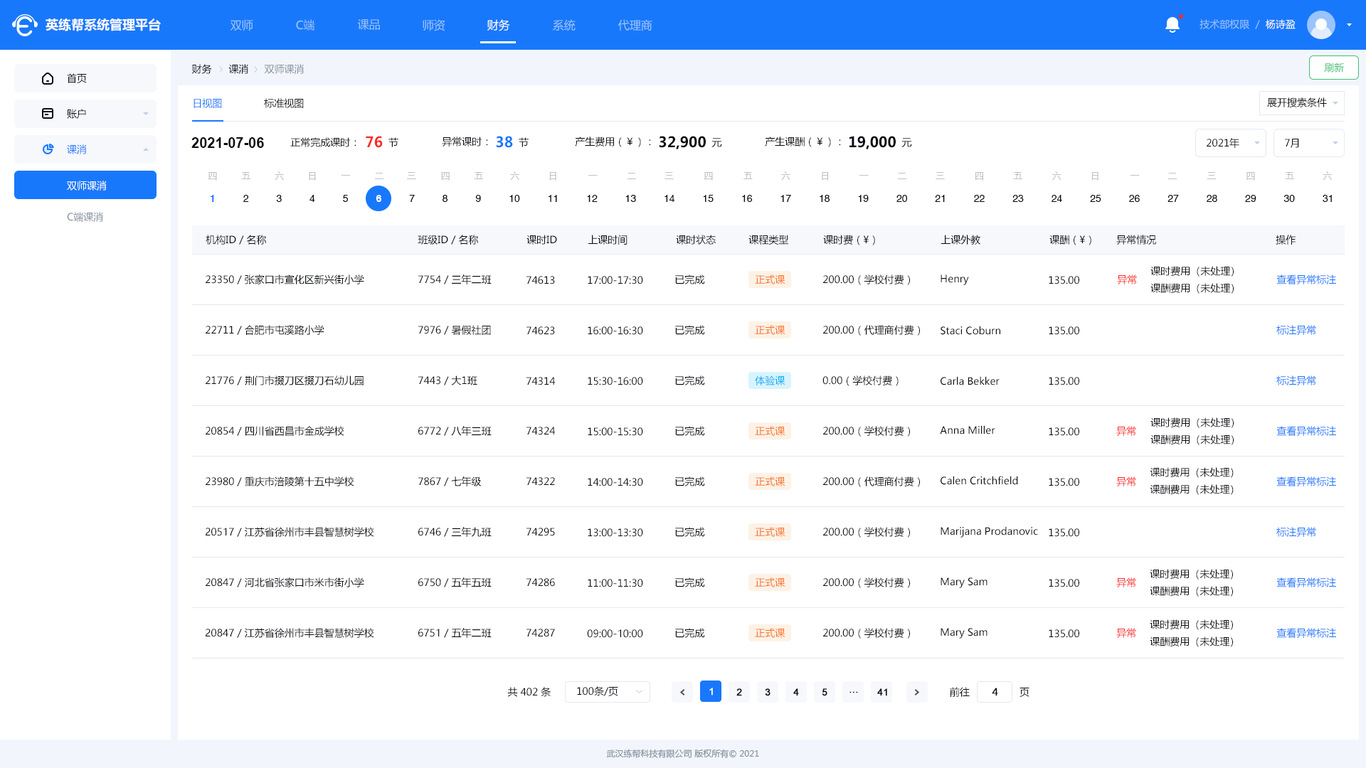Open the 2021年 year dropdown
This screenshot has height=768, width=1366.
[1230, 143]
